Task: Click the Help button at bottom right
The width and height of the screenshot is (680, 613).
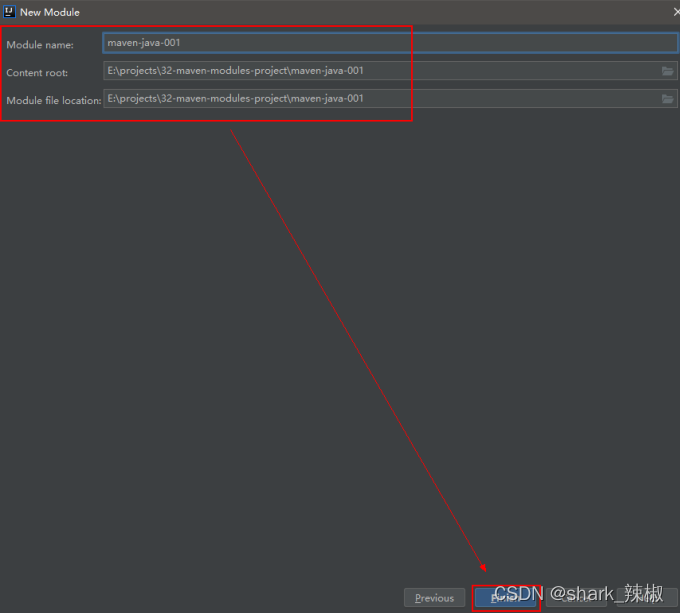Action: tap(647, 598)
